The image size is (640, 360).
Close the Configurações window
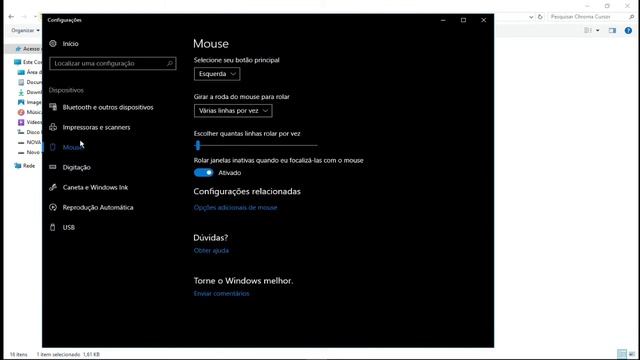pos(484,20)
